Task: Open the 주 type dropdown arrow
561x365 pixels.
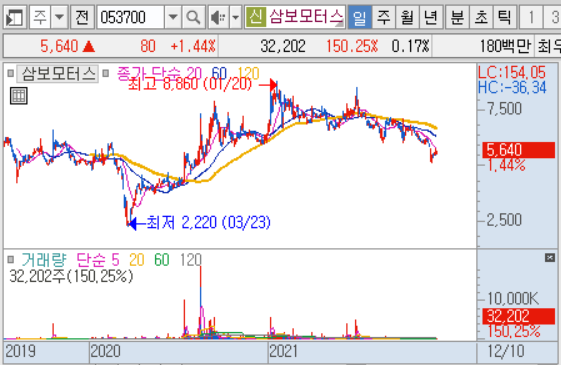Action: click(x=59, y=17)
